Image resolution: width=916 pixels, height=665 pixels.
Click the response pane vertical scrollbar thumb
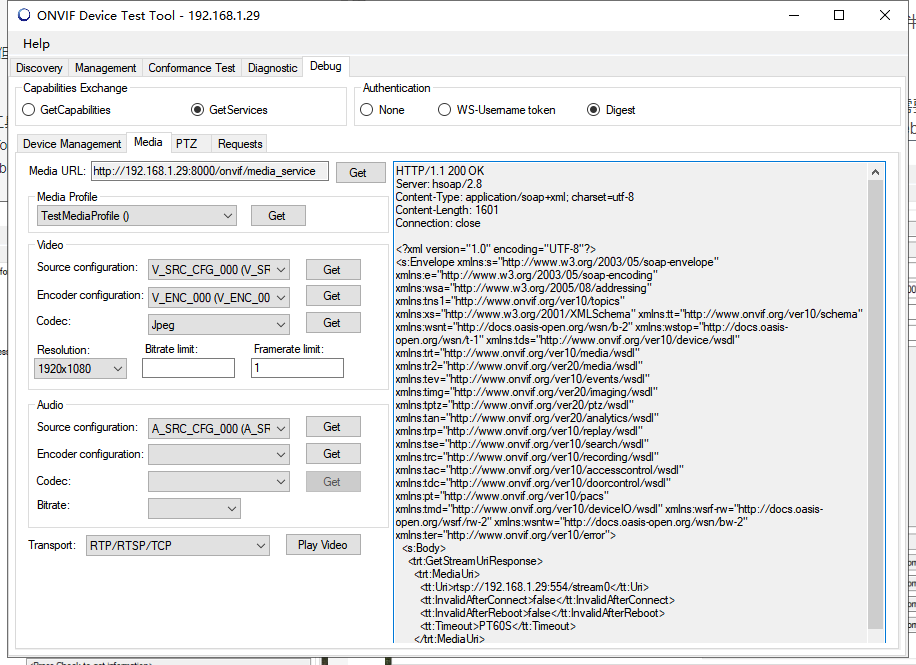875,404
